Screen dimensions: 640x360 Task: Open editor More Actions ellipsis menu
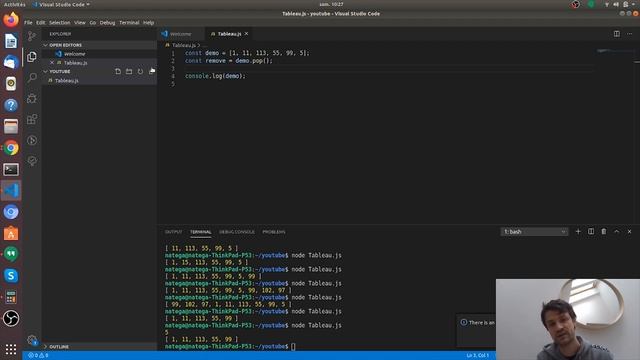click(x=629, y=34)
